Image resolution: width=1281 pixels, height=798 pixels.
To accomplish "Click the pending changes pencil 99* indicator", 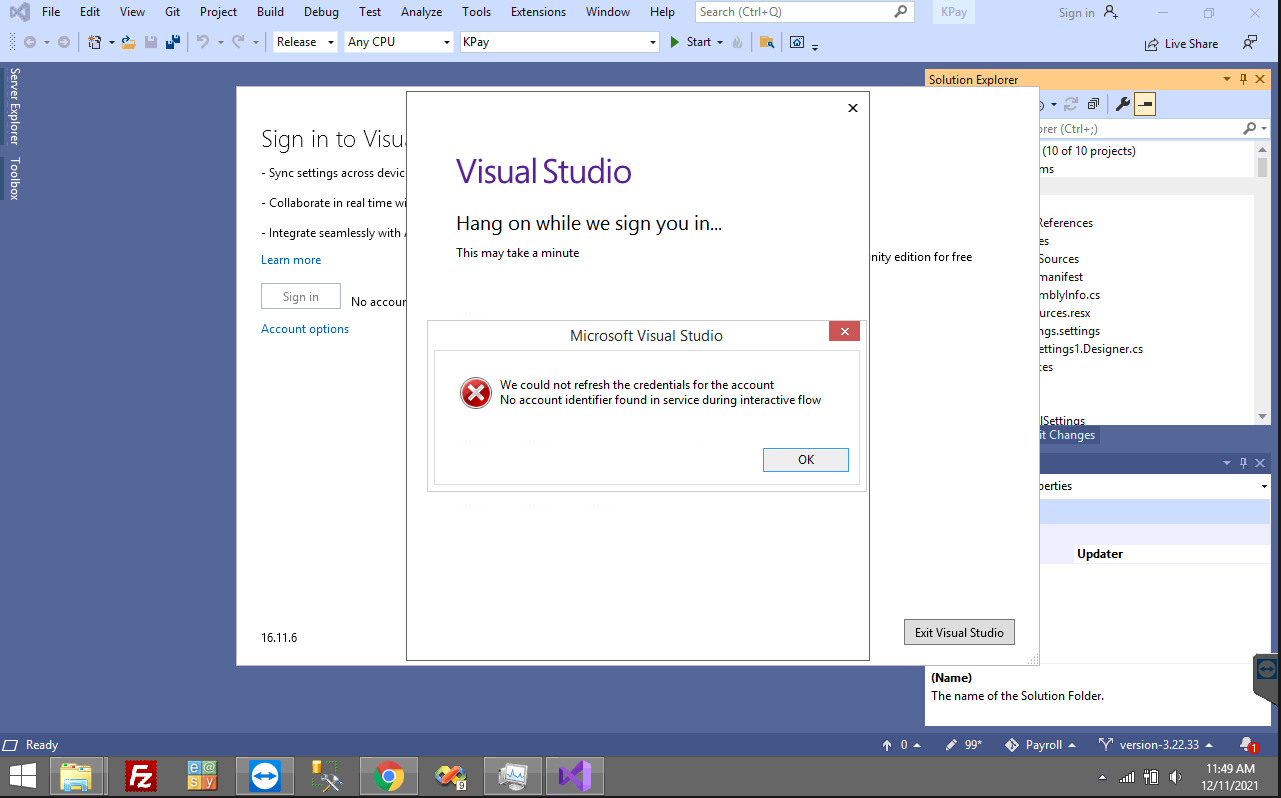I will tap(964, 745).
